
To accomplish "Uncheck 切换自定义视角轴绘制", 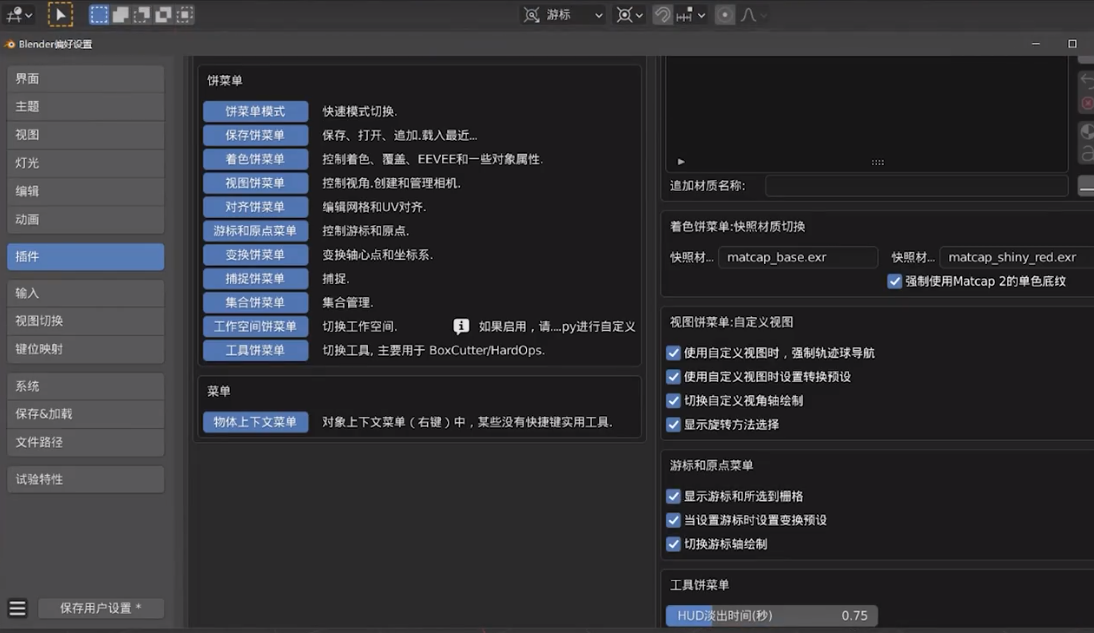I will tap(673, 401).
